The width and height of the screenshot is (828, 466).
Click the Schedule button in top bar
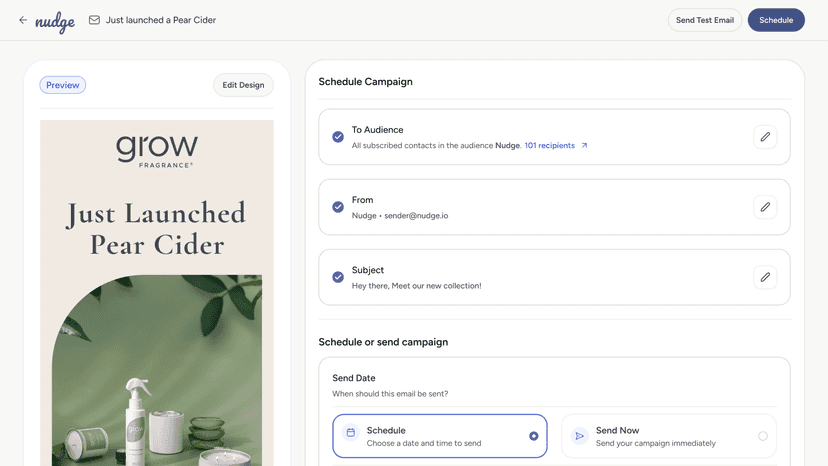pos(776,20)
